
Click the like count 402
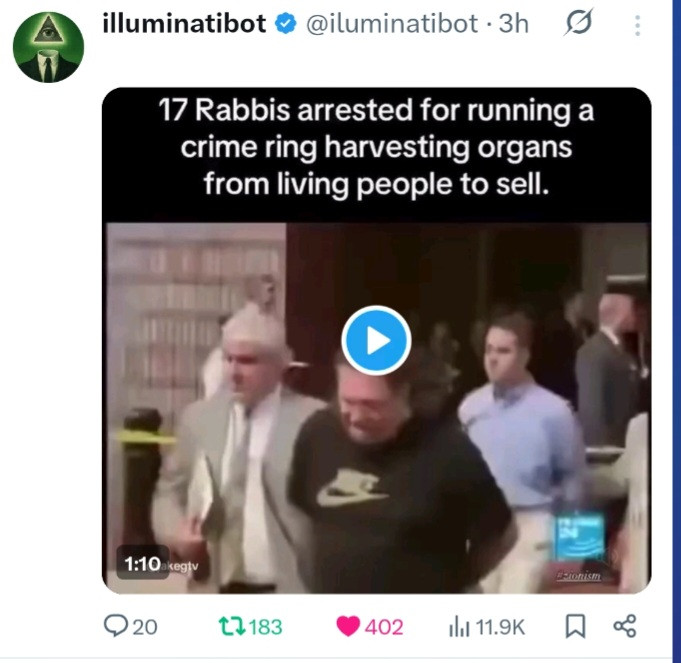pyautogui.click(x=384, y=627)
